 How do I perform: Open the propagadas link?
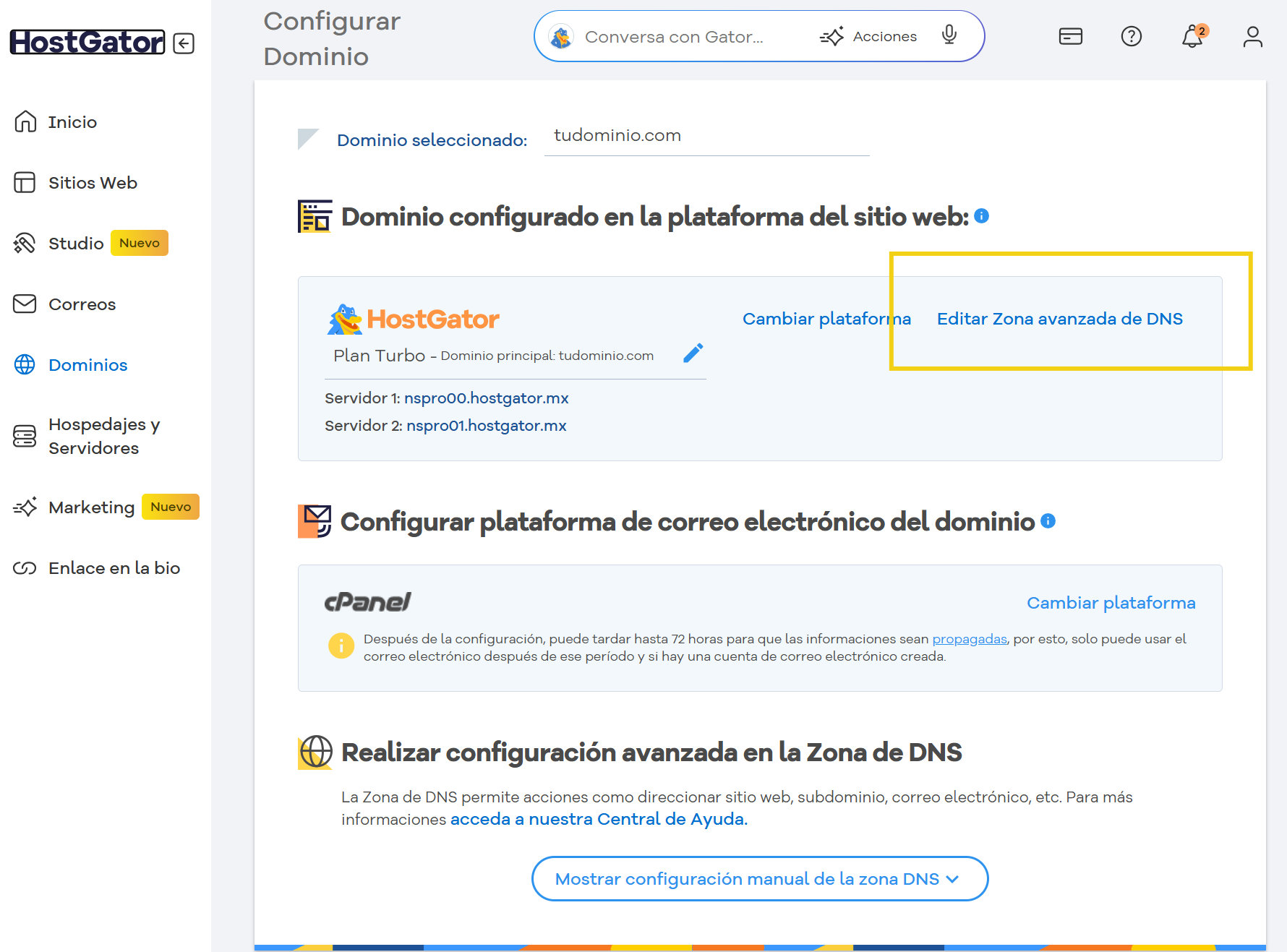969,639
